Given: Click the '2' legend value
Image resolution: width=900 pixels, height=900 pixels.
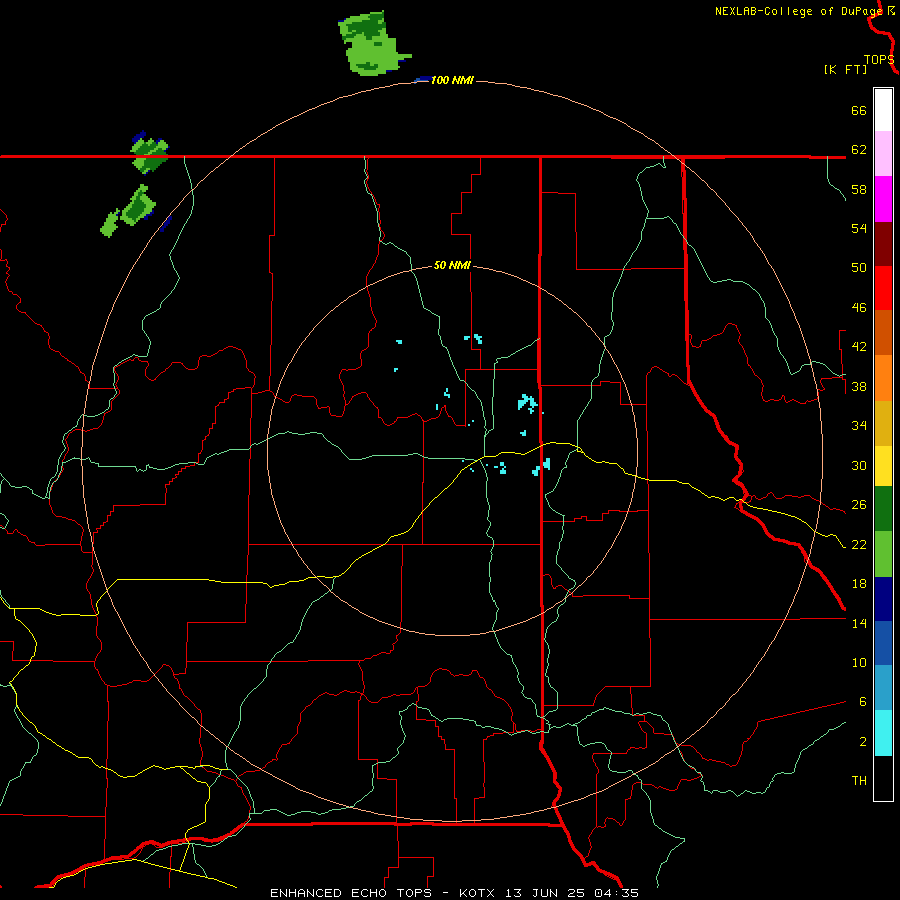Looking at the screenshot, I should pyautogui.click(x=862, y=742).
